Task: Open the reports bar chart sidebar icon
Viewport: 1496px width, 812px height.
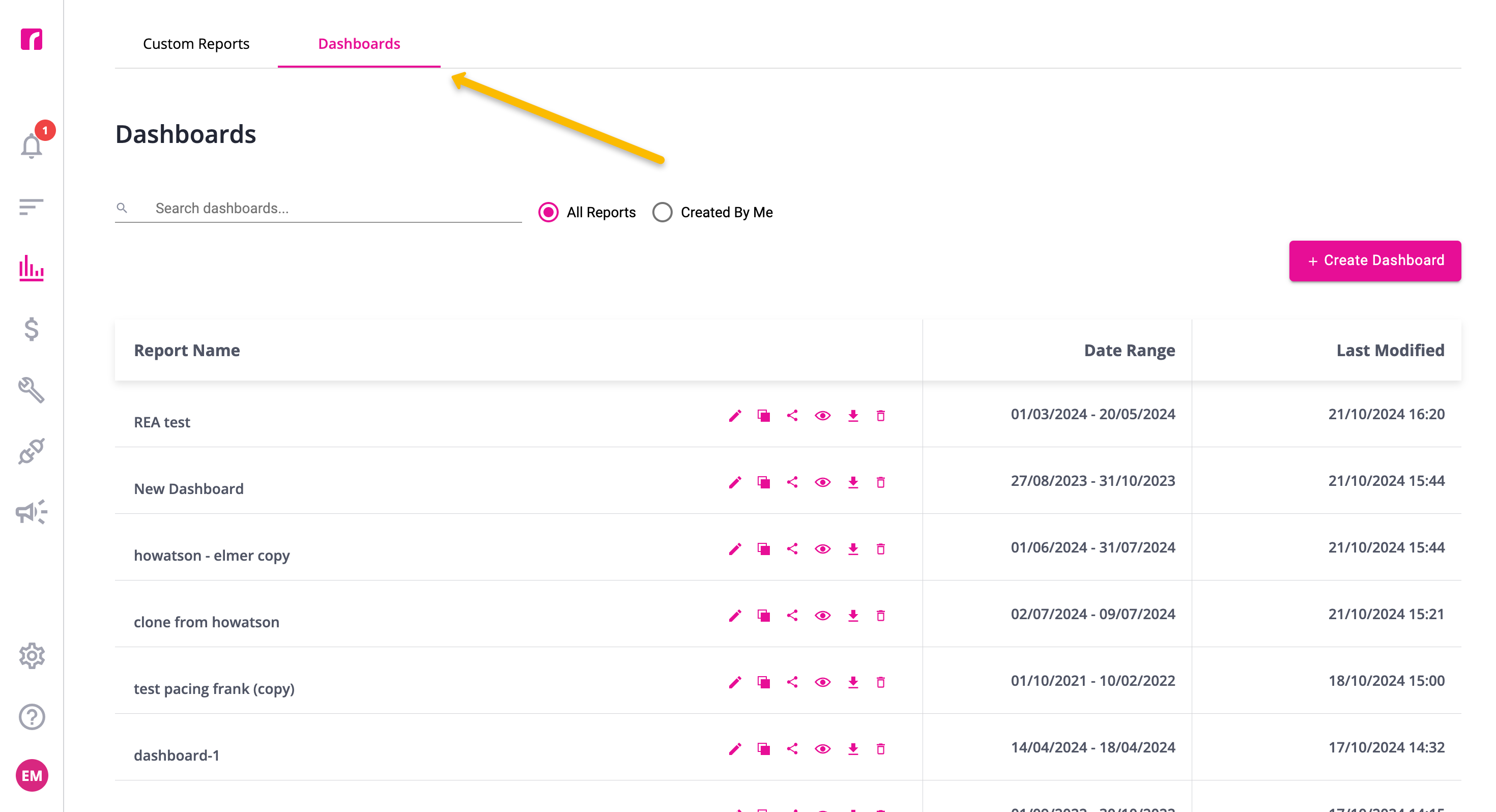Action: pyautogui.click(x=32, y=268)
